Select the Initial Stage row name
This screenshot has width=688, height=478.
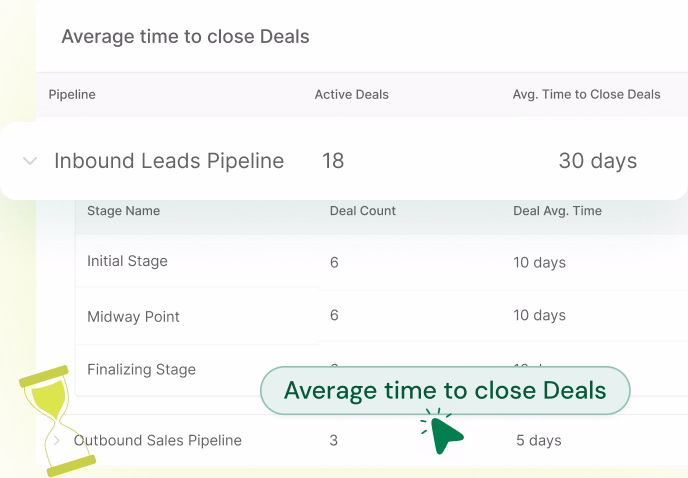click(127, 261)
